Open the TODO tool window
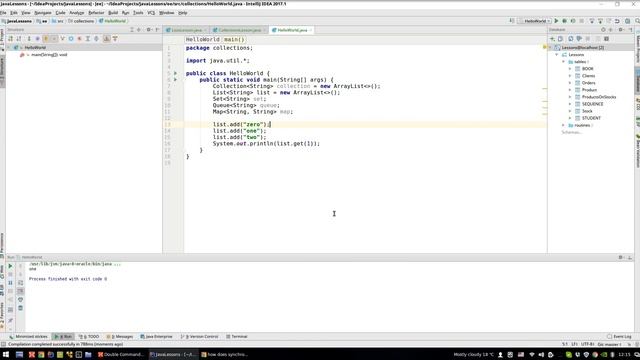640x360 pixels. tap(89, 337)
